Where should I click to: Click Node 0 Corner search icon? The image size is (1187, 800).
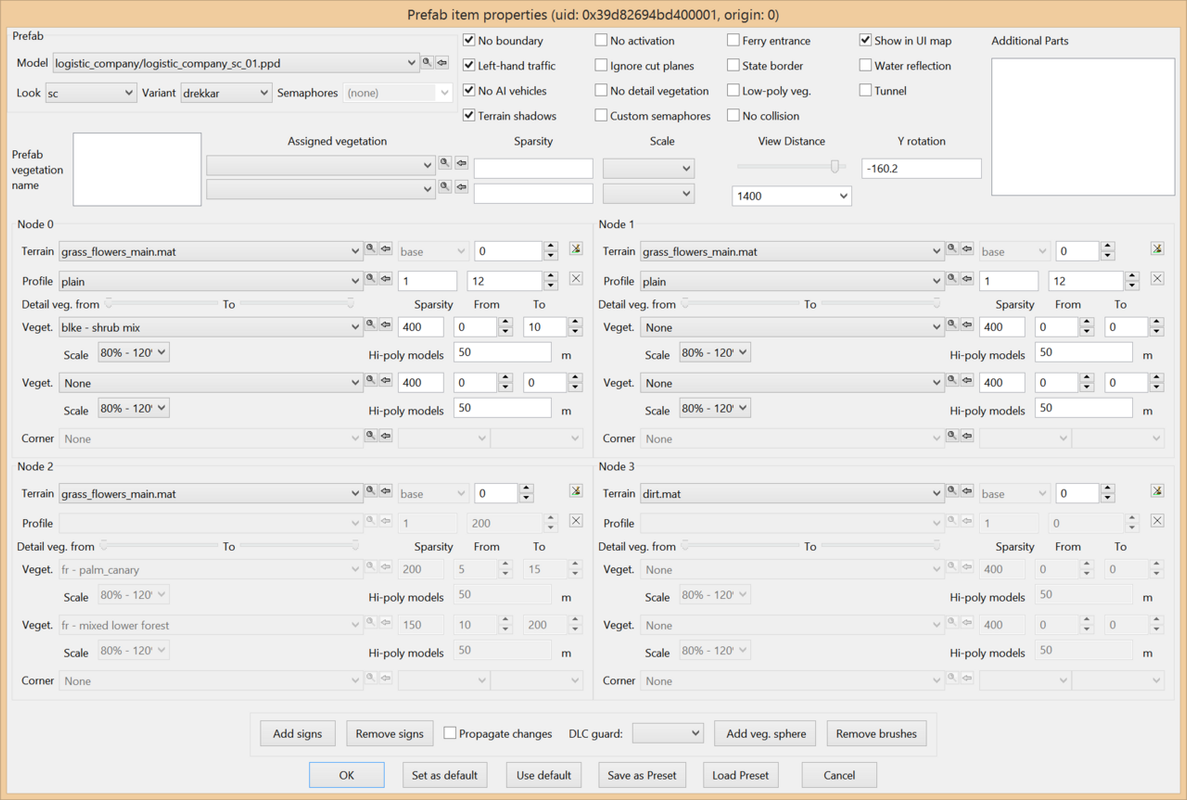click(x=371, y=435)
